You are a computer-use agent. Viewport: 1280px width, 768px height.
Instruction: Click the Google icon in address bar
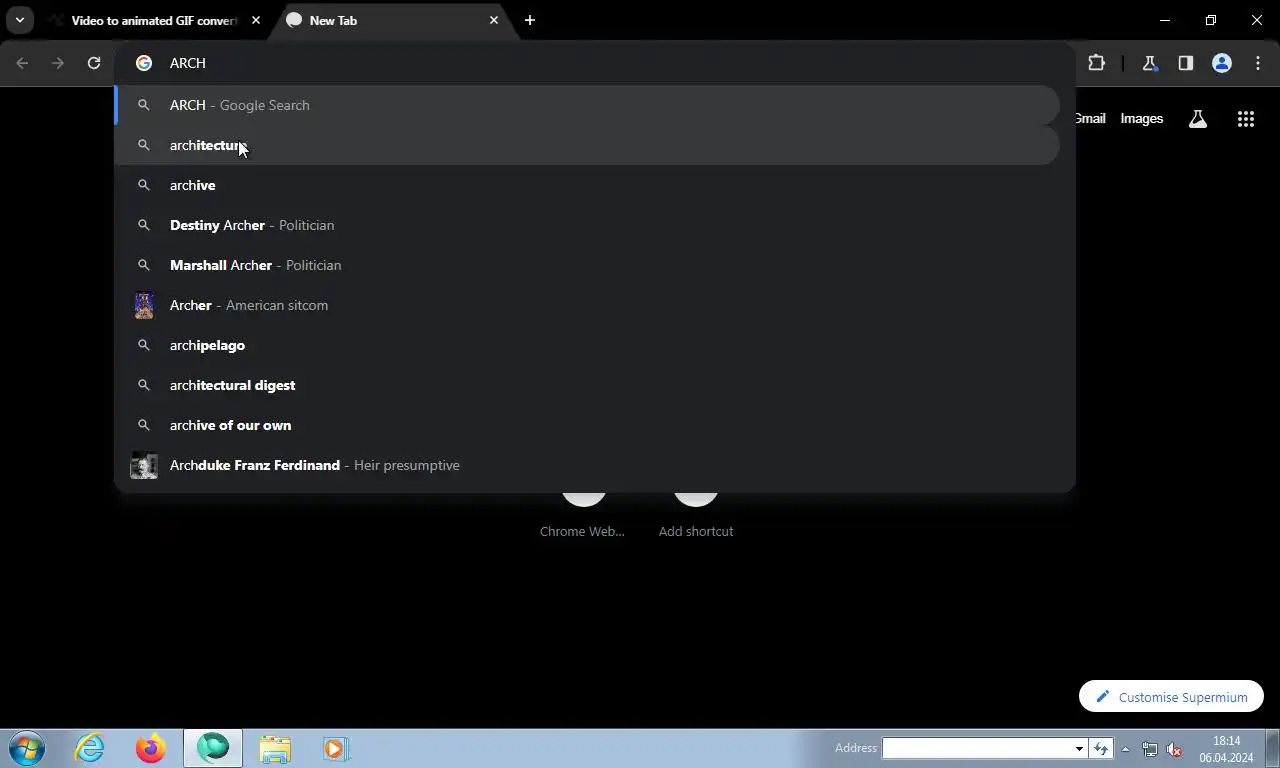click(144, 63)
